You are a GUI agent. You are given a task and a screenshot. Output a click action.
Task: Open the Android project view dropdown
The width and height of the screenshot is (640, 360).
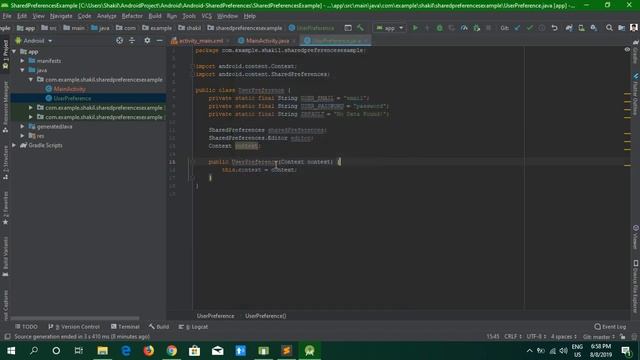(34, 41)
